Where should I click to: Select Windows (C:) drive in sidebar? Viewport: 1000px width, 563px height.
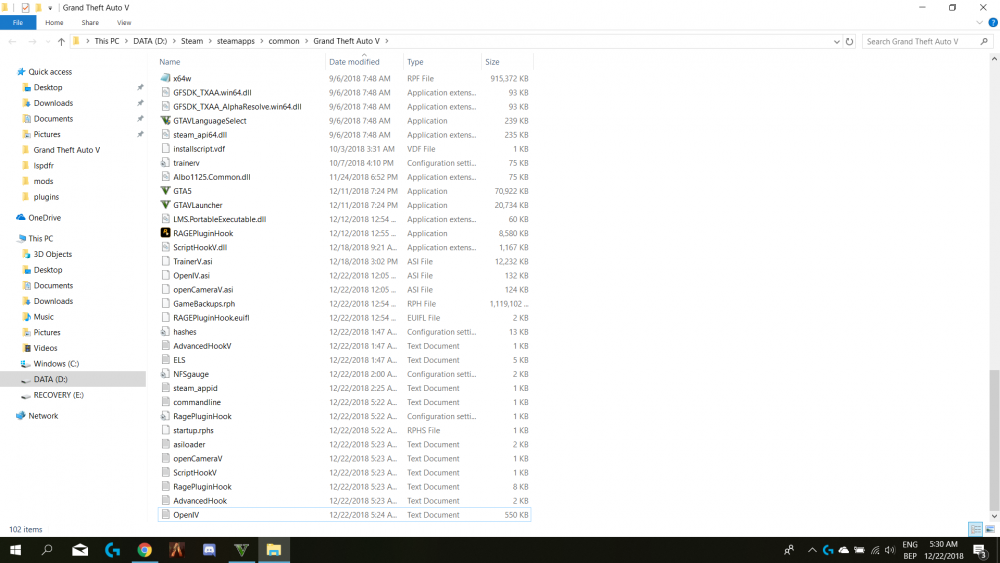pyautogui.click(x=56, y=363)
